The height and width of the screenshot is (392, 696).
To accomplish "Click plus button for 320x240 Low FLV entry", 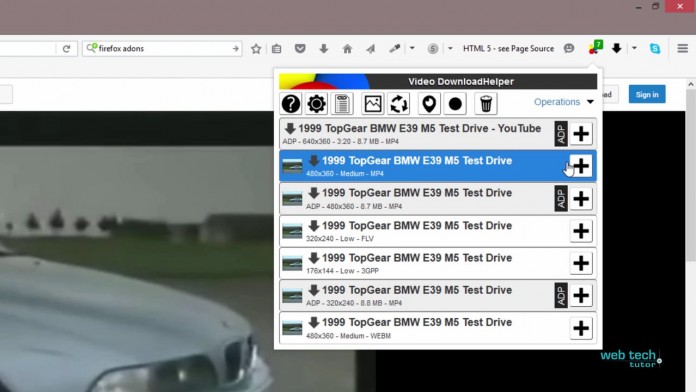I will pos(581,231).
